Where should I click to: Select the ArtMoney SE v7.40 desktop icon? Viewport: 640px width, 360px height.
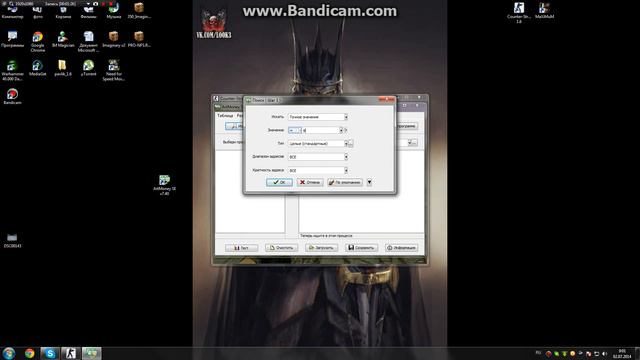pos(164,185)
